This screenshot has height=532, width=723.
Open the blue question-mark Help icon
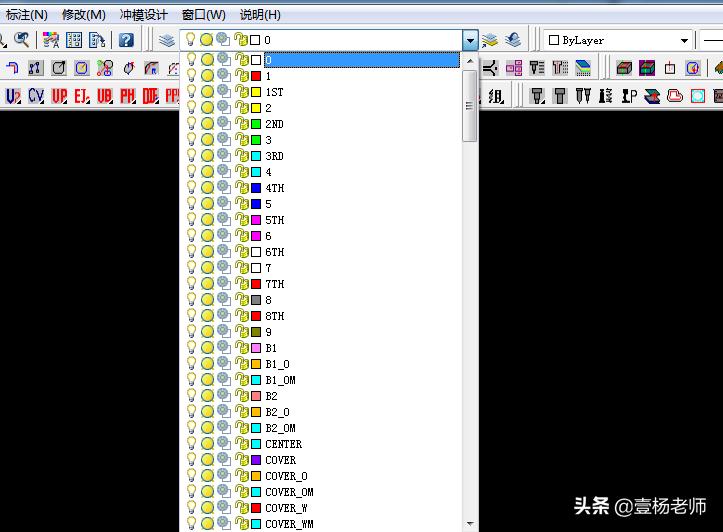126,41
